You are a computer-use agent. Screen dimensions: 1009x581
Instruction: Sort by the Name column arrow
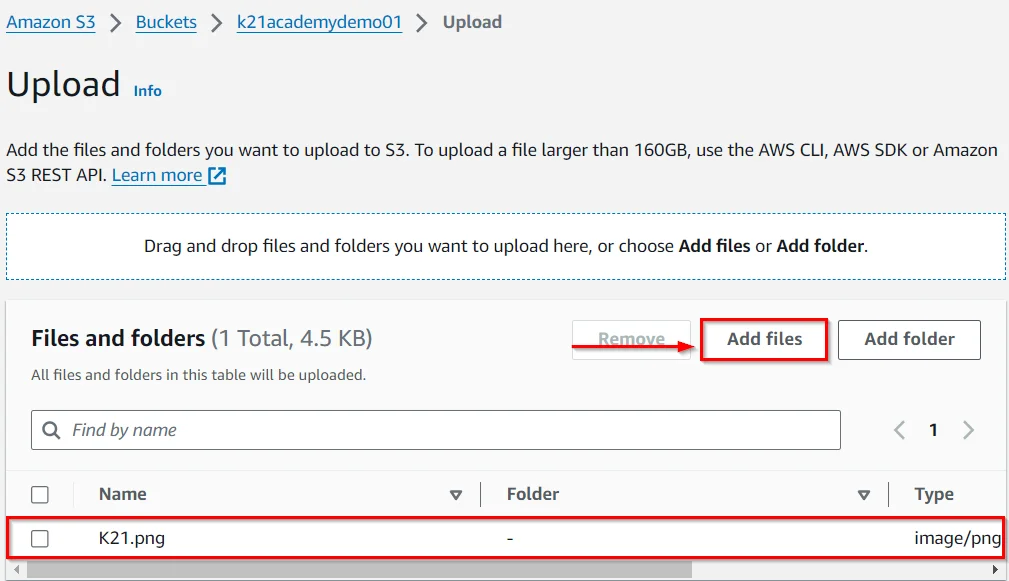pyautogui.click(x=456, y=494)
